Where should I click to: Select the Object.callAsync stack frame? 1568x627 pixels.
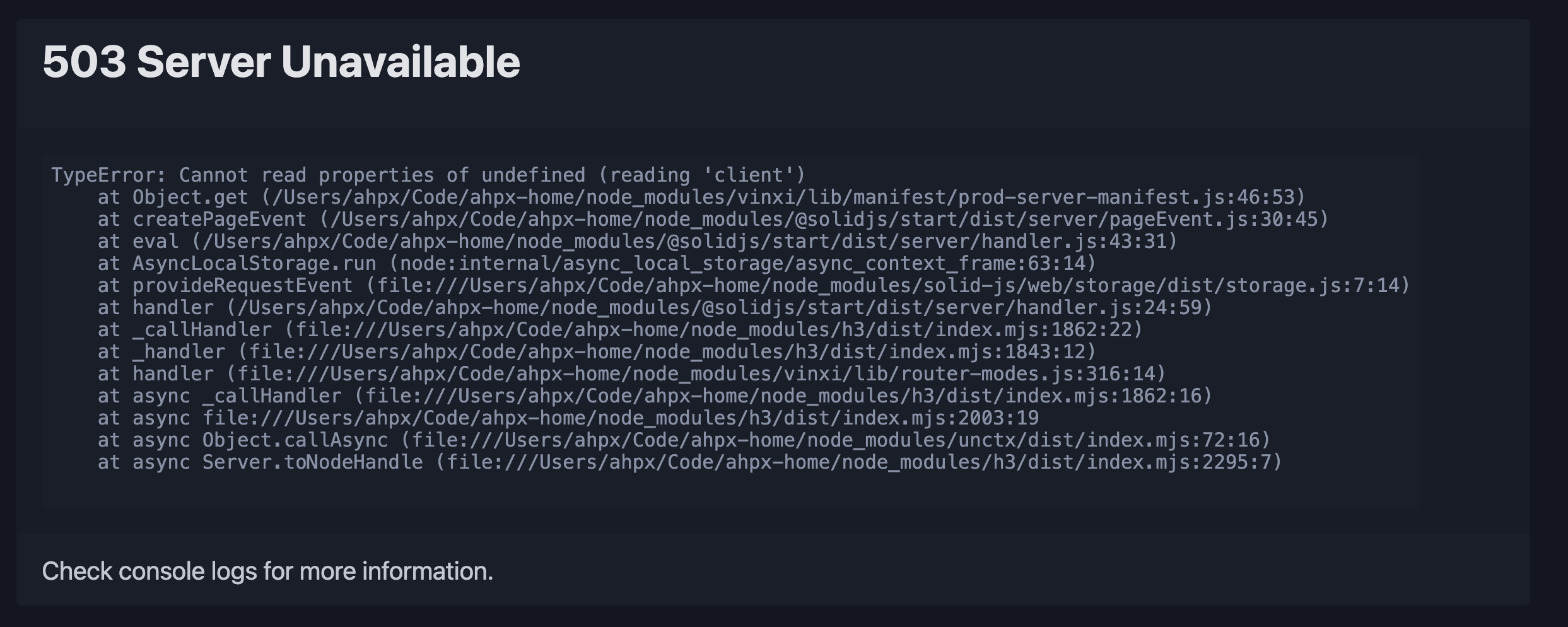[295, 440]
